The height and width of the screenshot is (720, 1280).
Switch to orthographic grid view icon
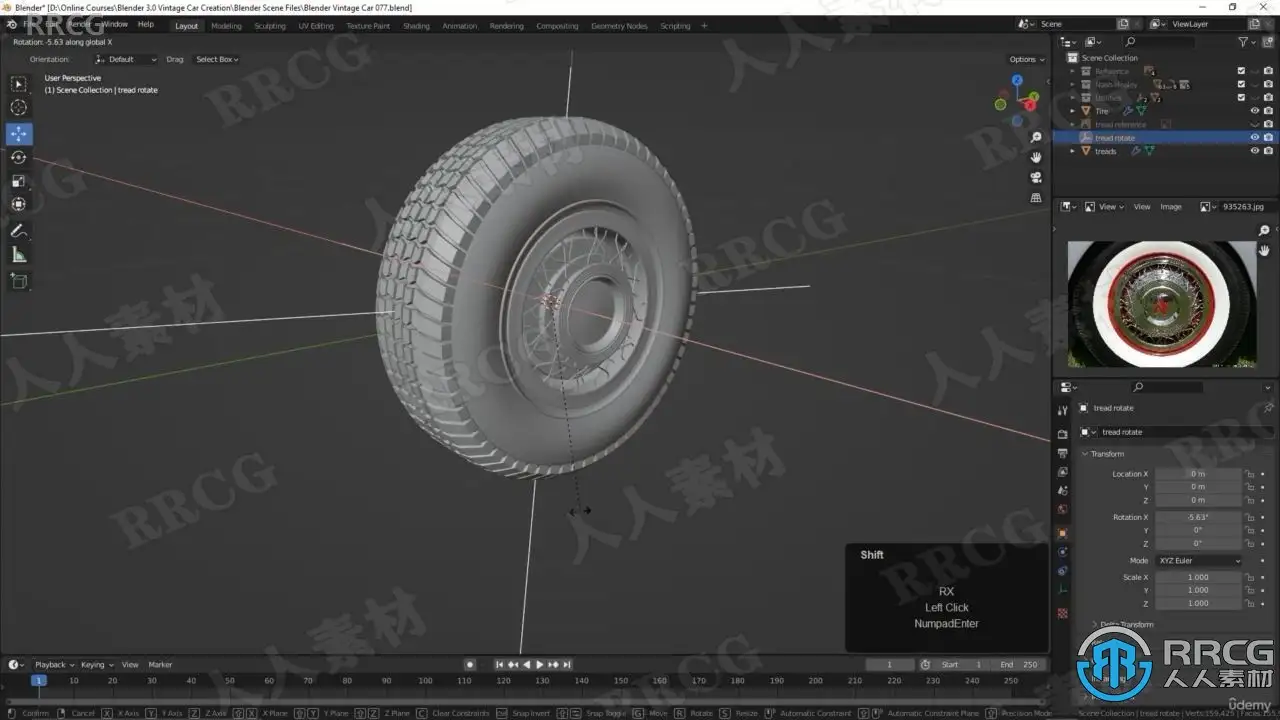[1036, 198]
